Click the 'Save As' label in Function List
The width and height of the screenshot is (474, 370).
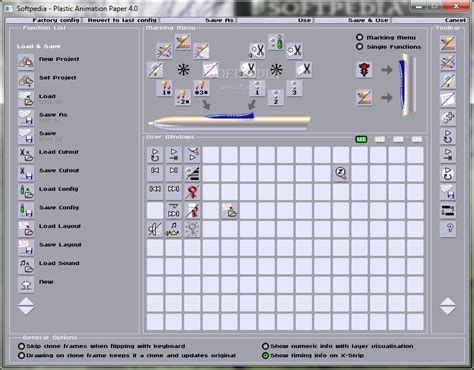pyautogui.click(x=53, y=115)
